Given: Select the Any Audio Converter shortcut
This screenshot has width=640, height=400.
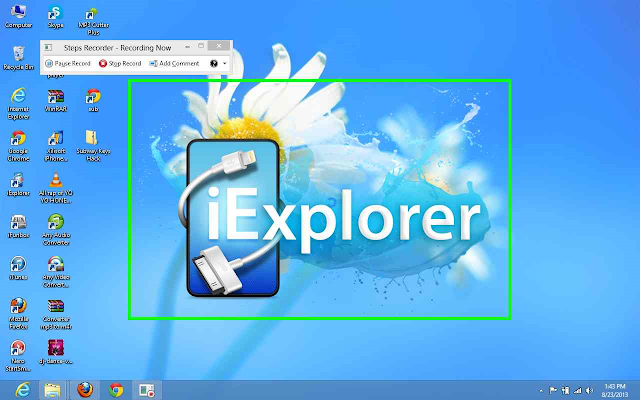Looking at the screenshot, I should click(x=56, y=230).
